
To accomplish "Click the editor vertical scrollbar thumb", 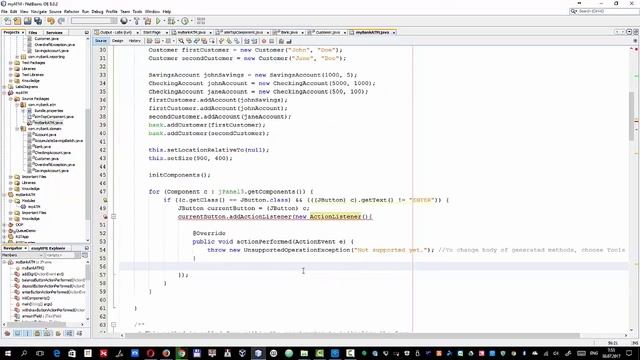I will point(632,116).
